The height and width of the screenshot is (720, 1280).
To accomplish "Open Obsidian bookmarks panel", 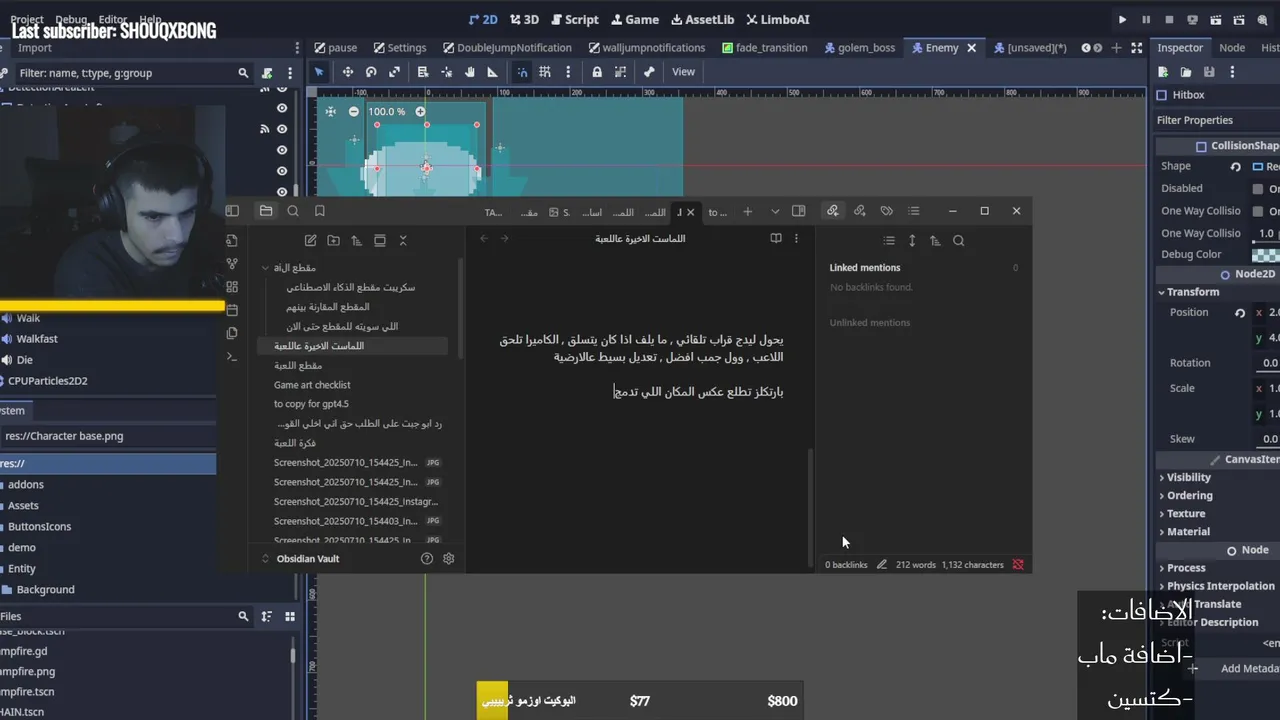I will [320, 211].
